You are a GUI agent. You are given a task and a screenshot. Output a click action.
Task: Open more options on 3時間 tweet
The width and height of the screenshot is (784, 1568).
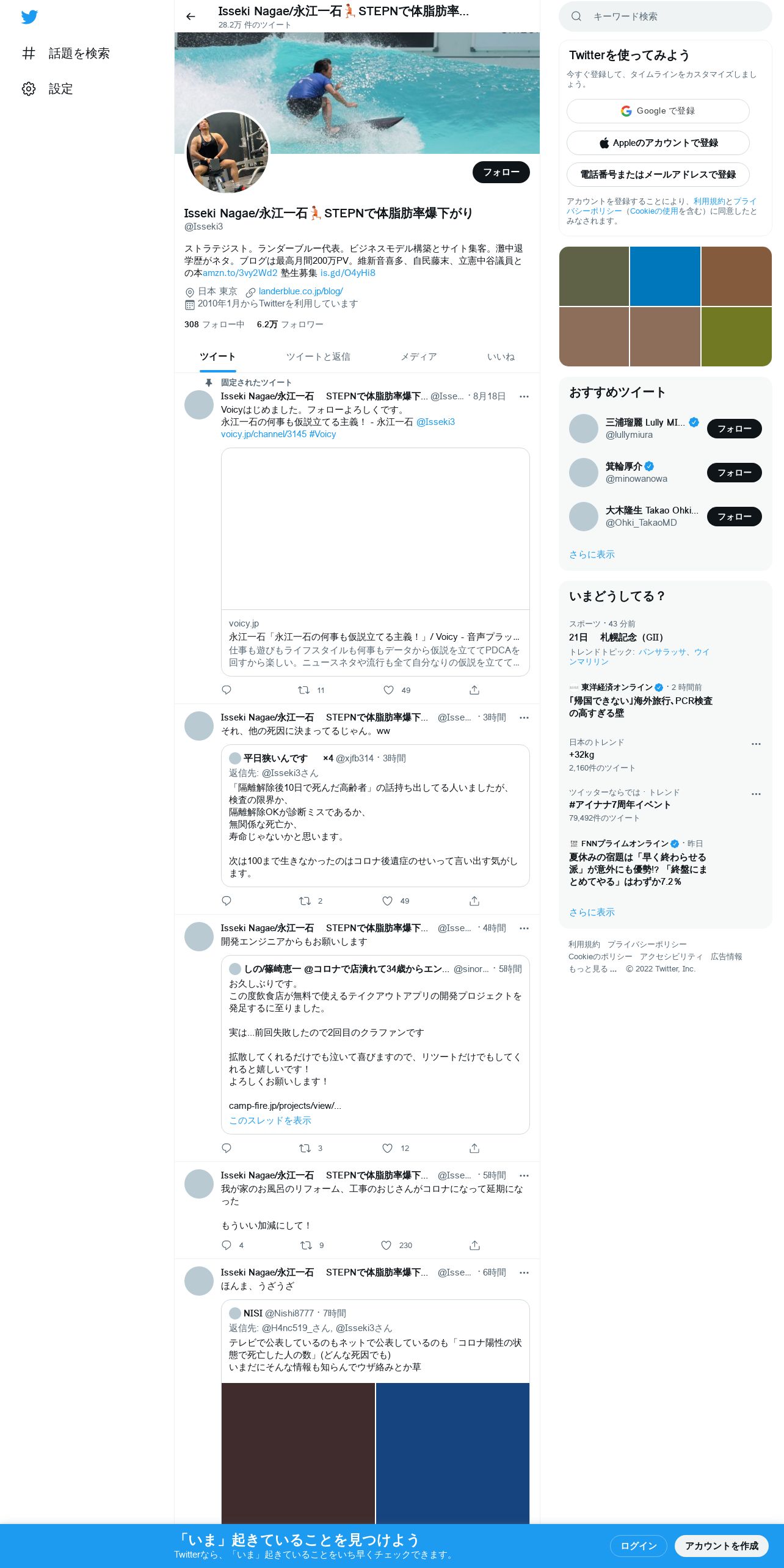pos(524,717)
